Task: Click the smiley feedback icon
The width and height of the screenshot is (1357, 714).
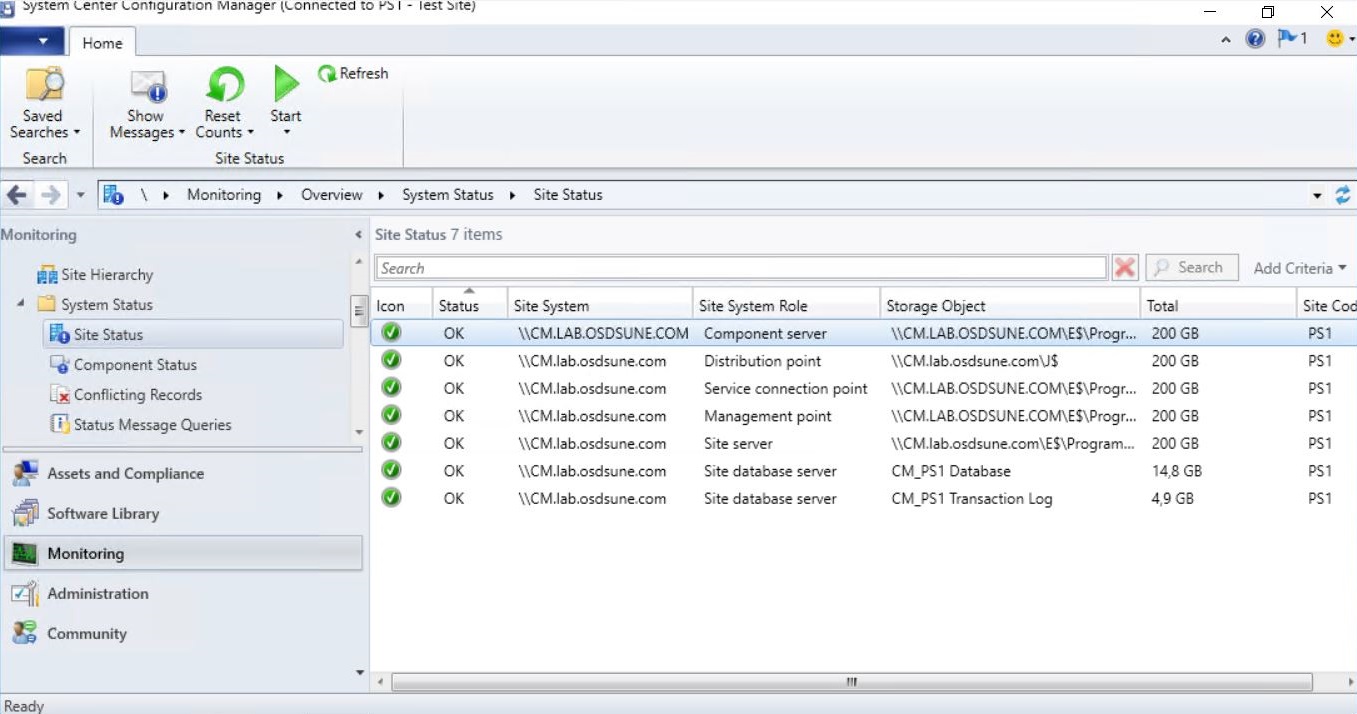Action: (x=1335, y=39)
